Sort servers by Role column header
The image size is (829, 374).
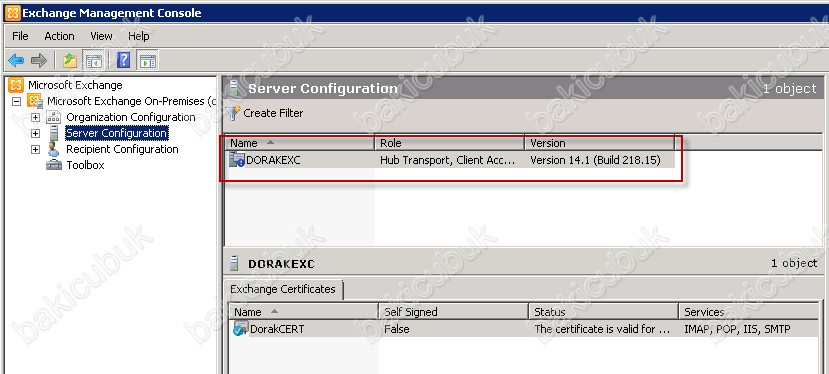[x=450, y=143]
